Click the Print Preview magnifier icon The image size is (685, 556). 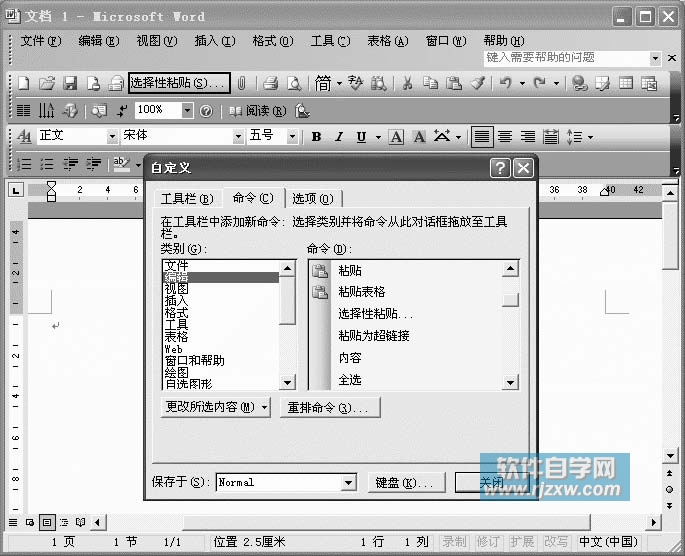(294, 83)
